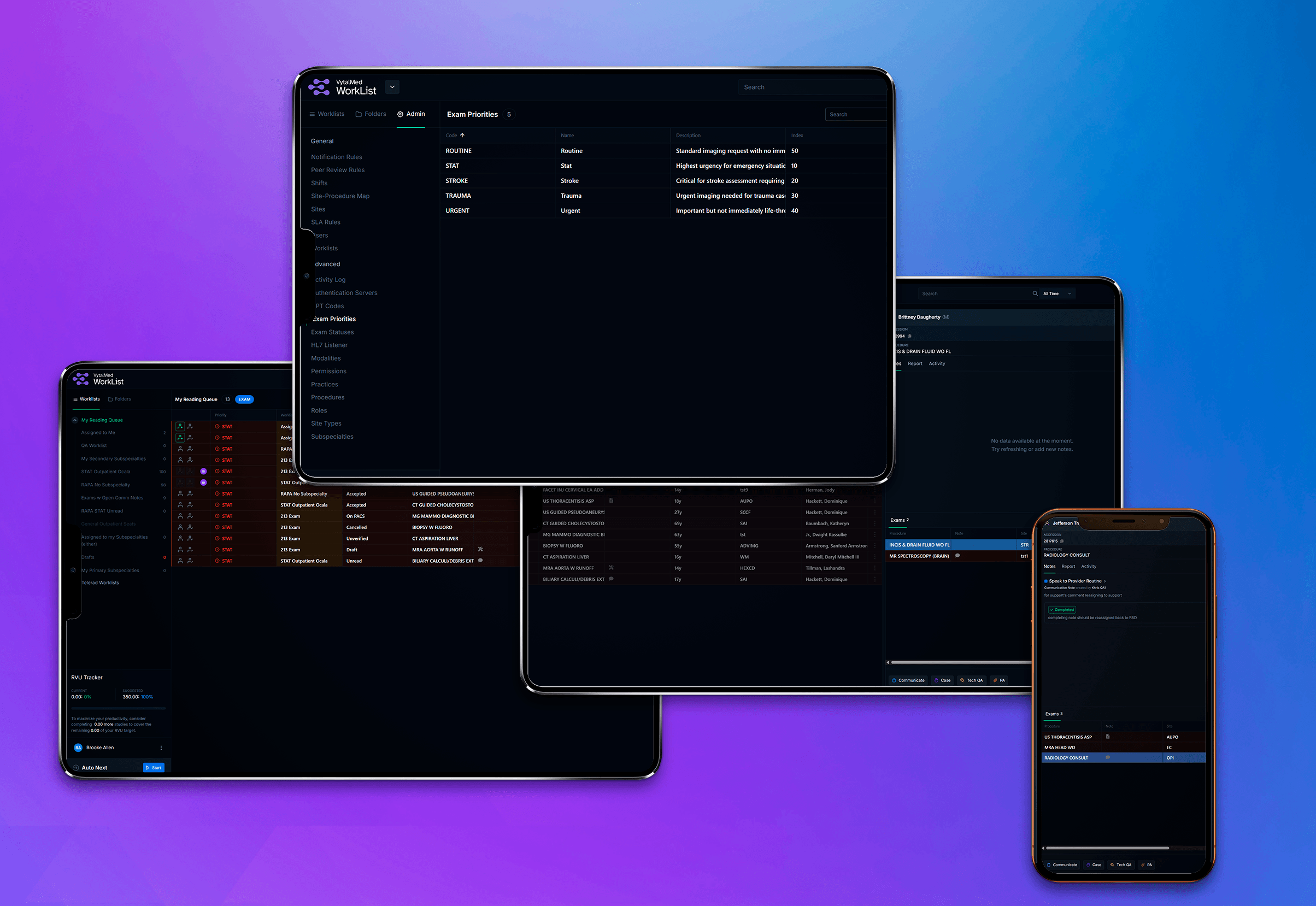1316x906 pixels.
Task: Click the comment icon on MR SPECTROSCOPY row
Action: click(957, 556)
